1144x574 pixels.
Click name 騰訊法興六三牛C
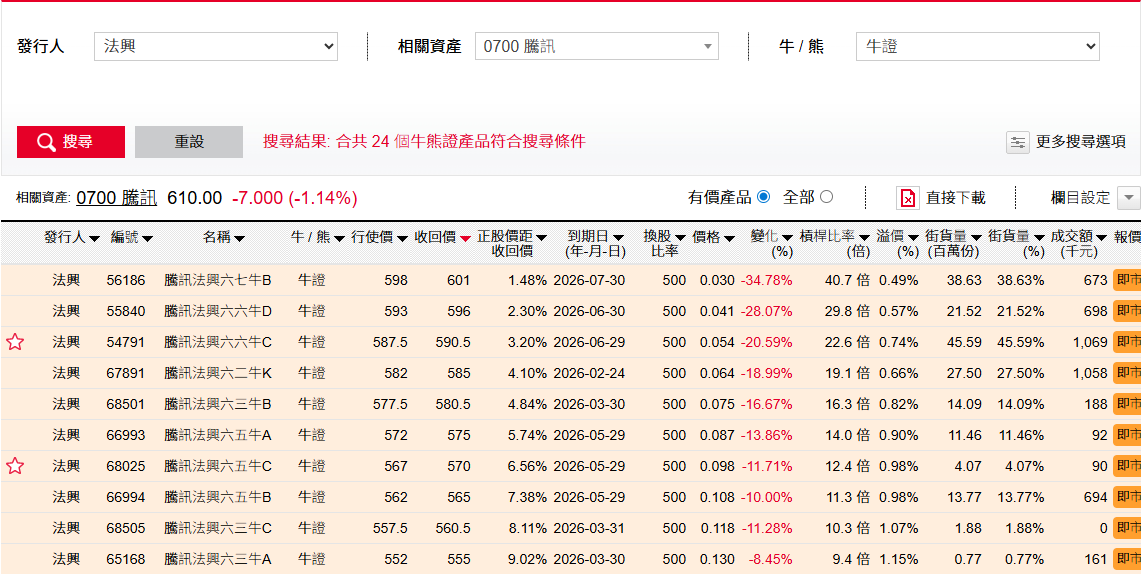(217, 528)
